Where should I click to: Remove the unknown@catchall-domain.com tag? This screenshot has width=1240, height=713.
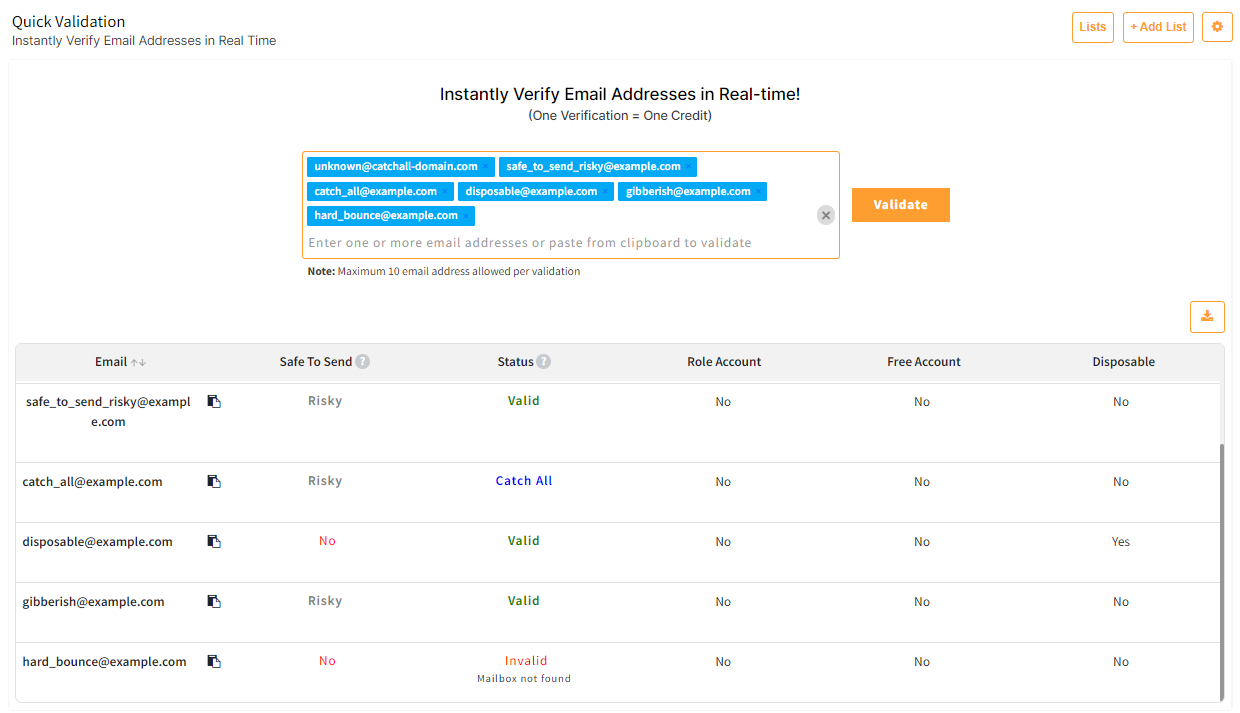[x=487, y=167]
